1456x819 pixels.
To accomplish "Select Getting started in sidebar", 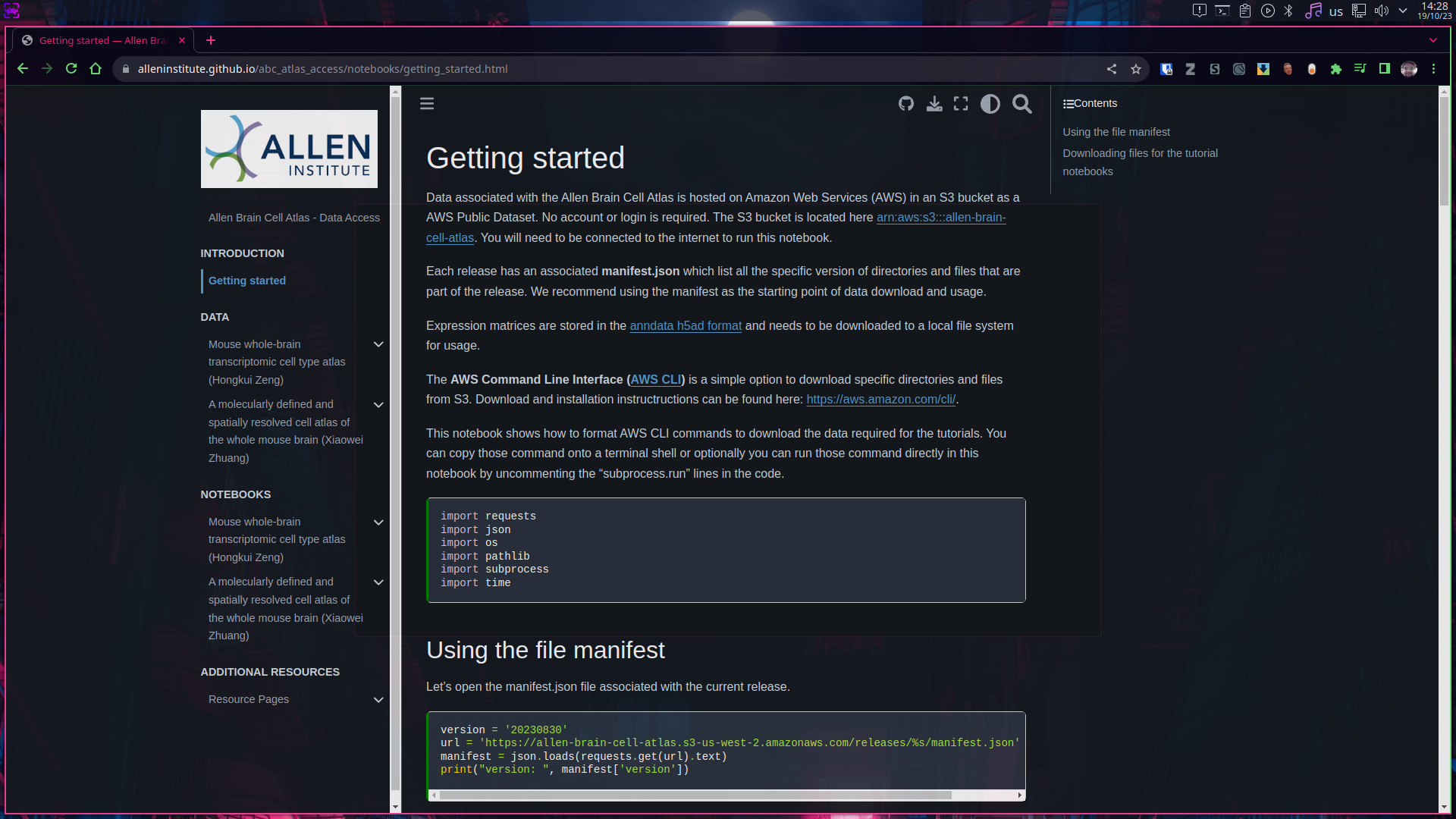I will pos(247,281).
